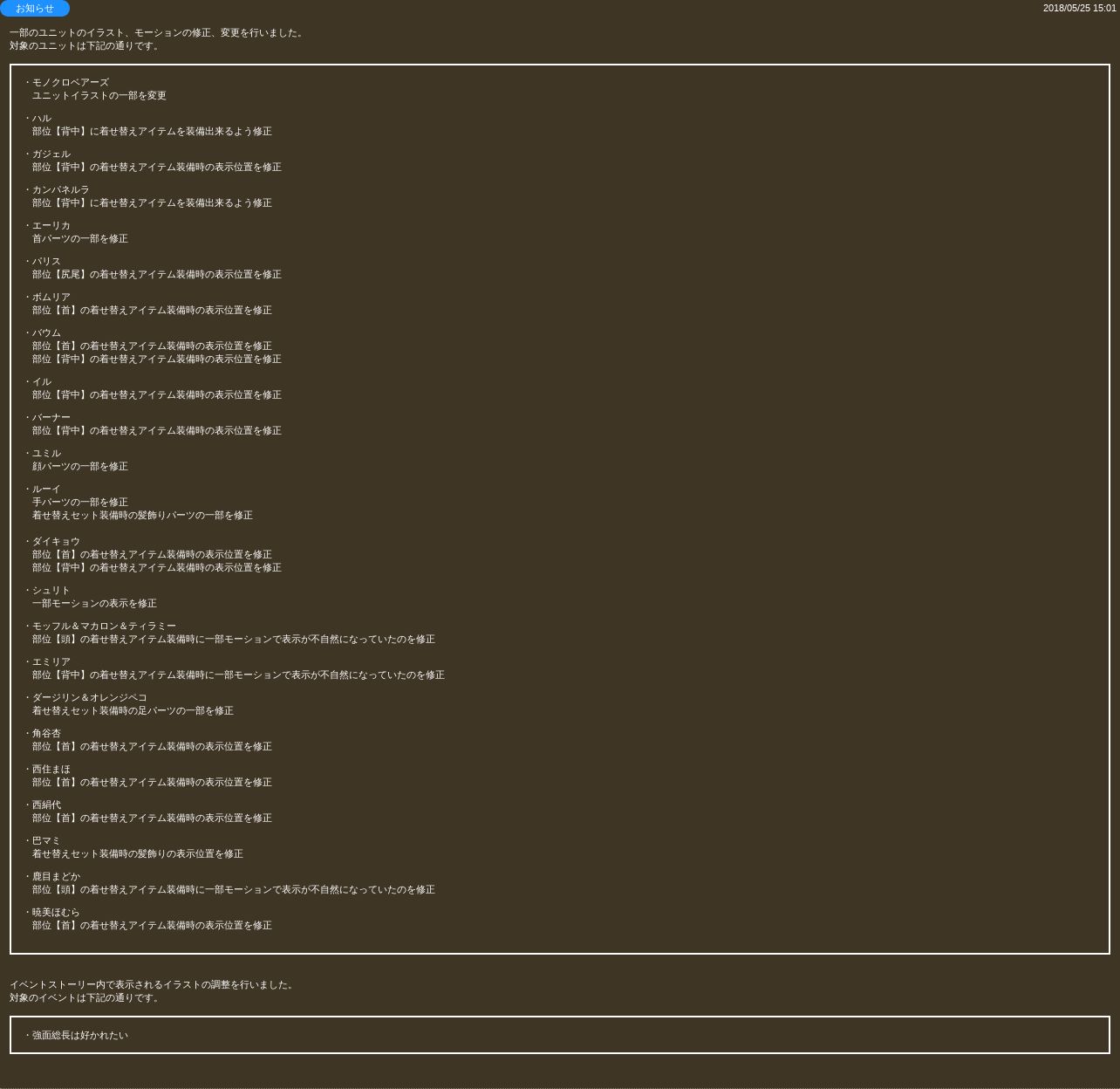Select the ガジェル unit name

pyautogui.click(x=51, y=154)
